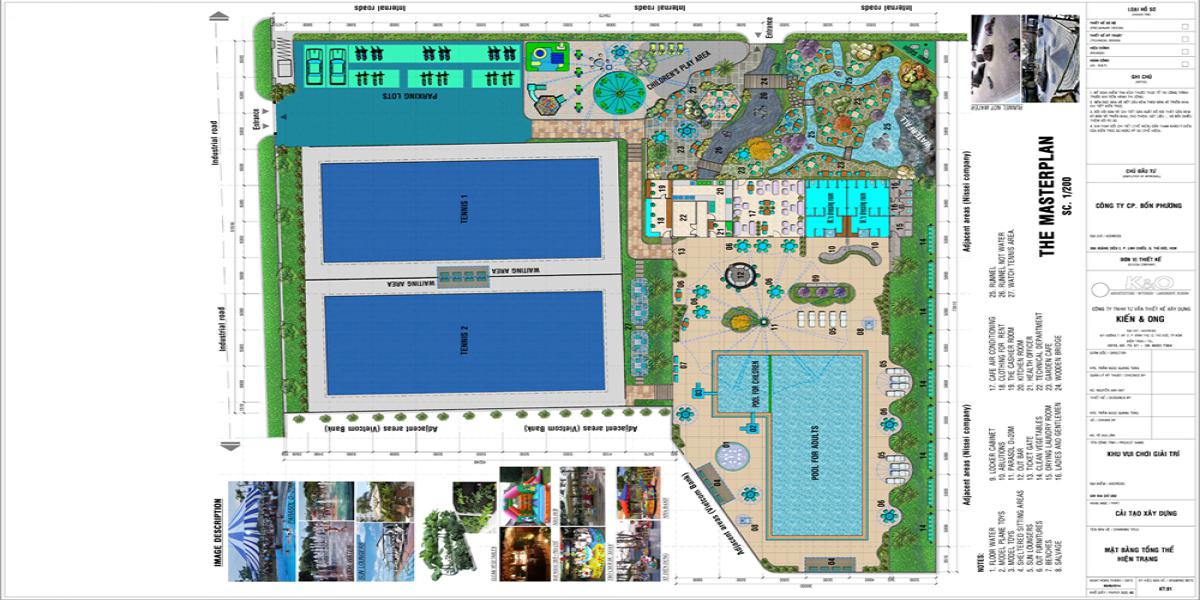Click "CÔNG TY CP. BỐN PHƯƠNG" text
Screen dimensions: 1200x600
coord(1139,205)
